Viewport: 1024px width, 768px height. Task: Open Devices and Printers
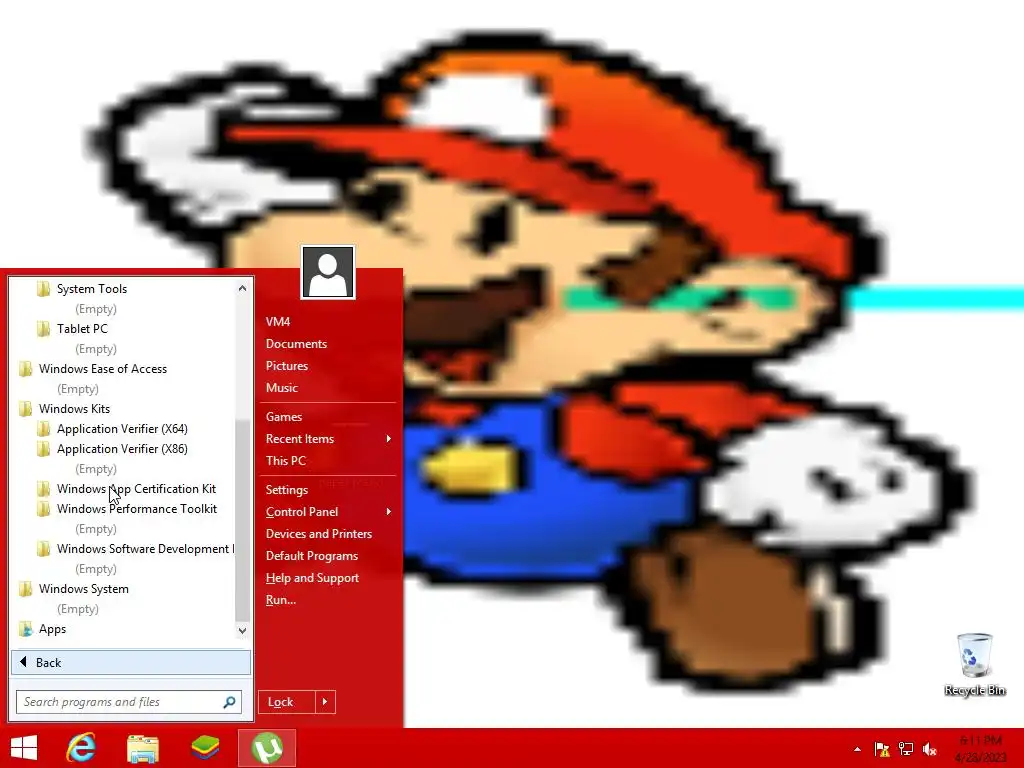[x=319, y=534]
